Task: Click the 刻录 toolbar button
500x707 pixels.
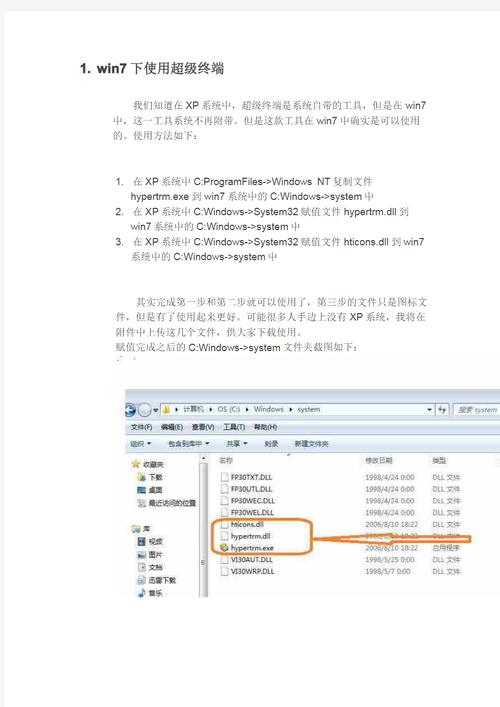Action: (x=271, y=444)
